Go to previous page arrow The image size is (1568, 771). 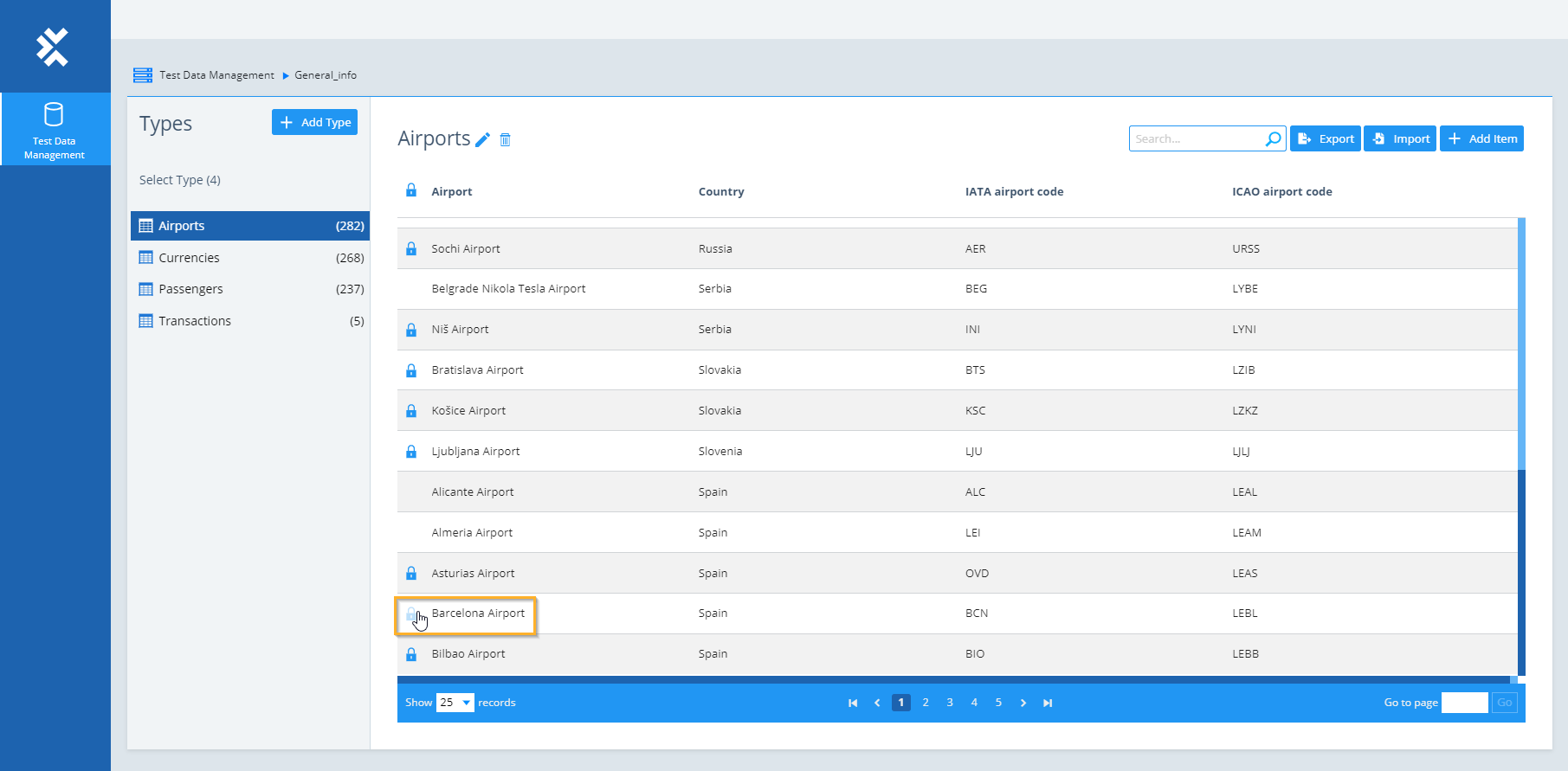click(x=877, y=703)
